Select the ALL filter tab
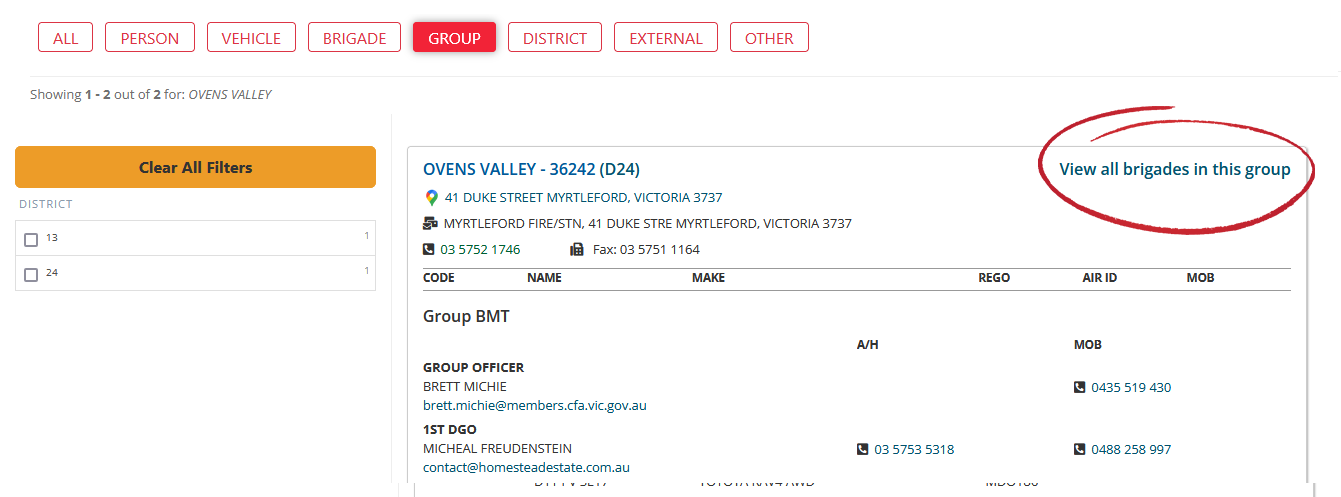1341x497 pixels. pyautogui.click(x=65, y=38)
